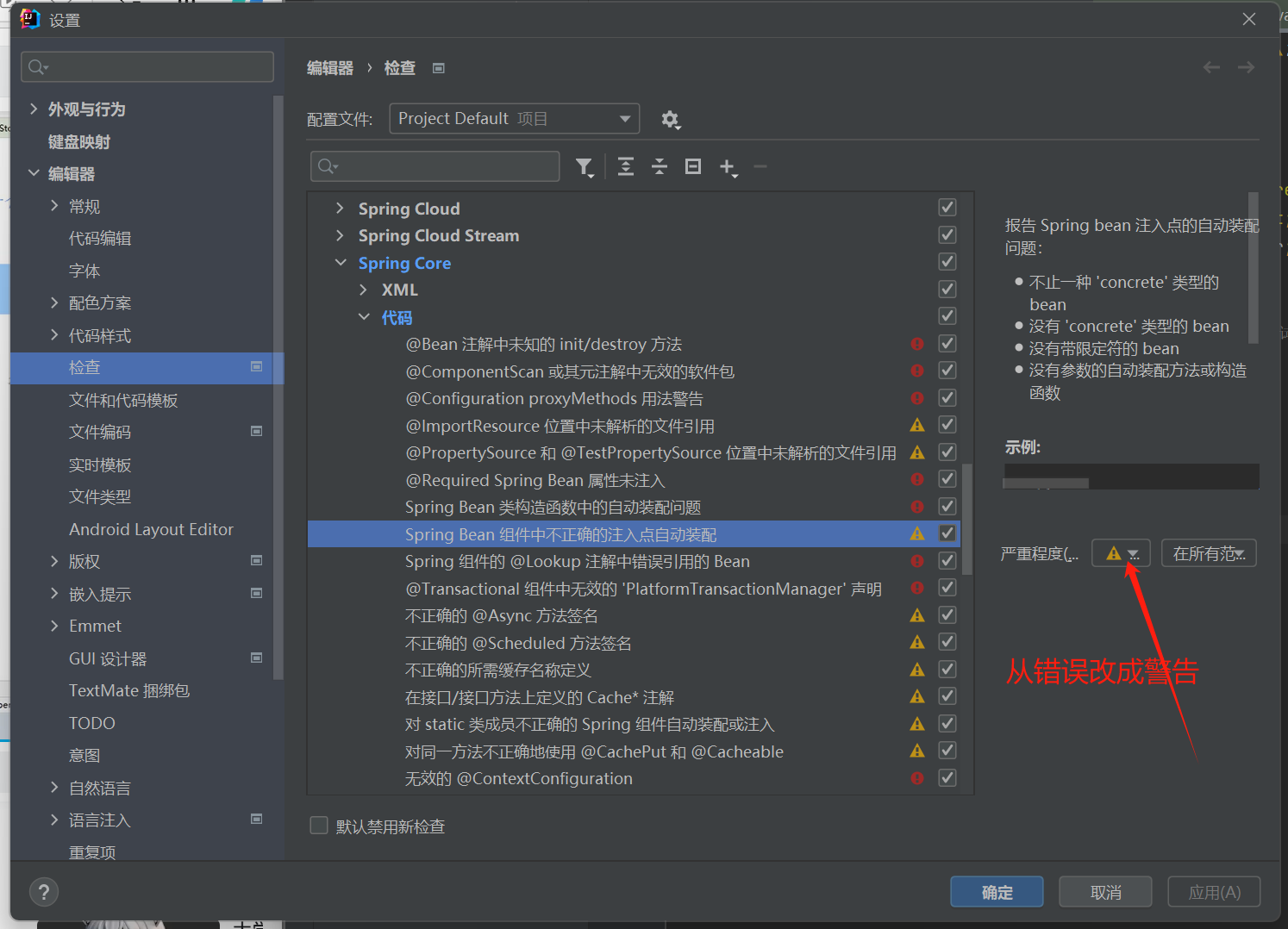Select the Spring Bean 类构造函数中的自动装配问题 inspection

pyautogui.click(x=553, y=507)
